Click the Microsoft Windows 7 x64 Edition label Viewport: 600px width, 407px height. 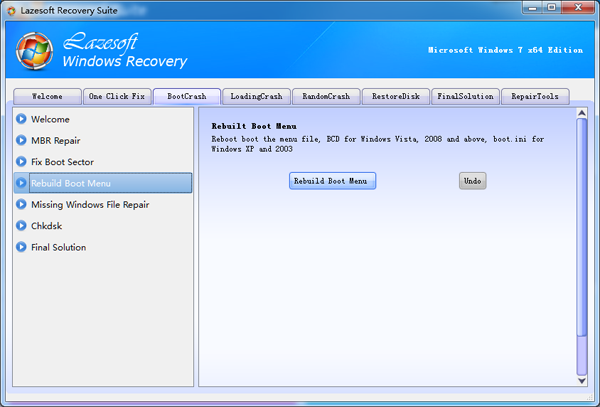coord(505,50)
